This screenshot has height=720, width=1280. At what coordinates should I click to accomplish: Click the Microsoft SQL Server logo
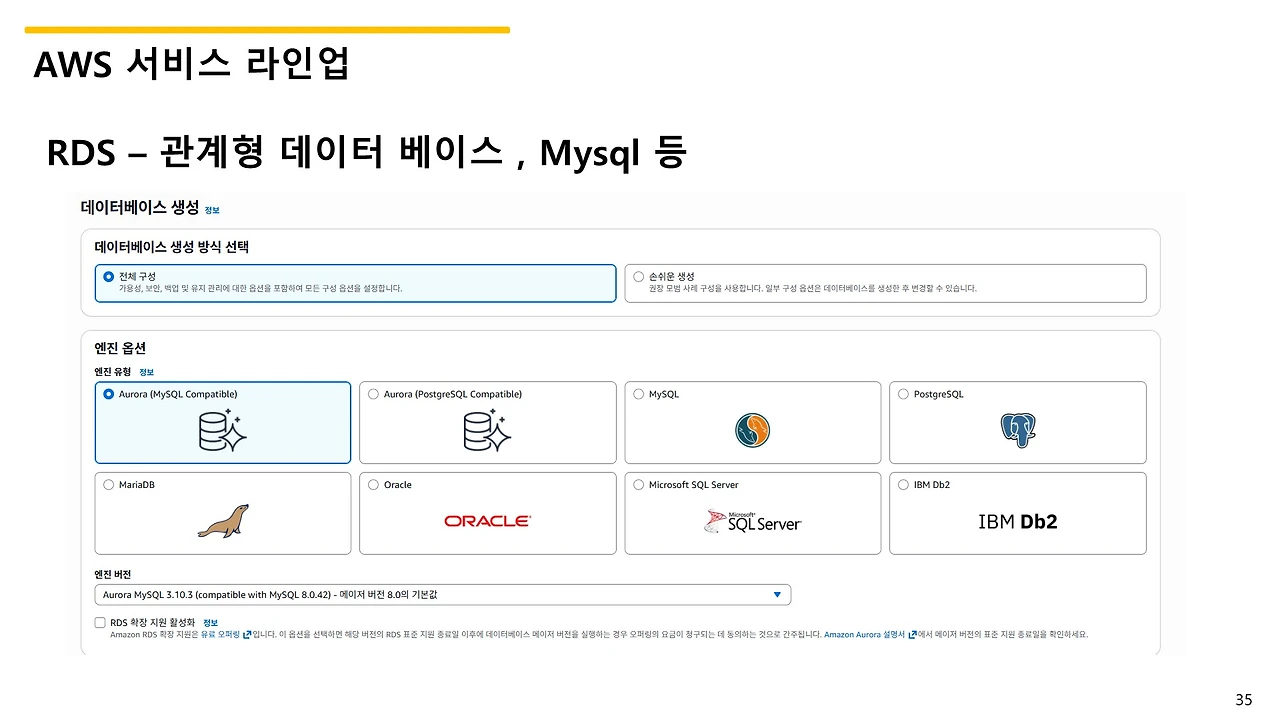click(753, 521)
